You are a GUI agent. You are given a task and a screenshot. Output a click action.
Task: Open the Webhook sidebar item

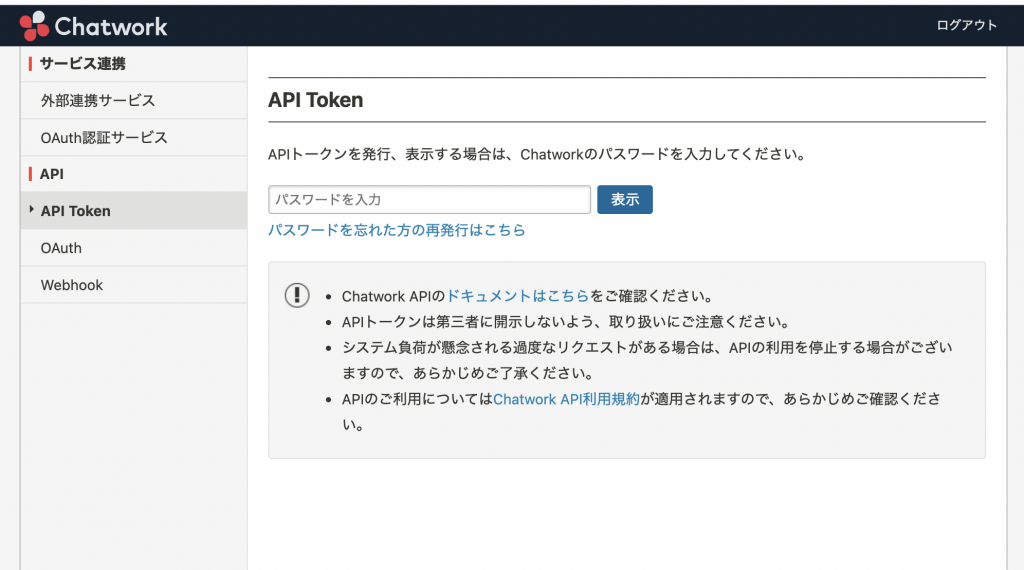pos(134,285)
